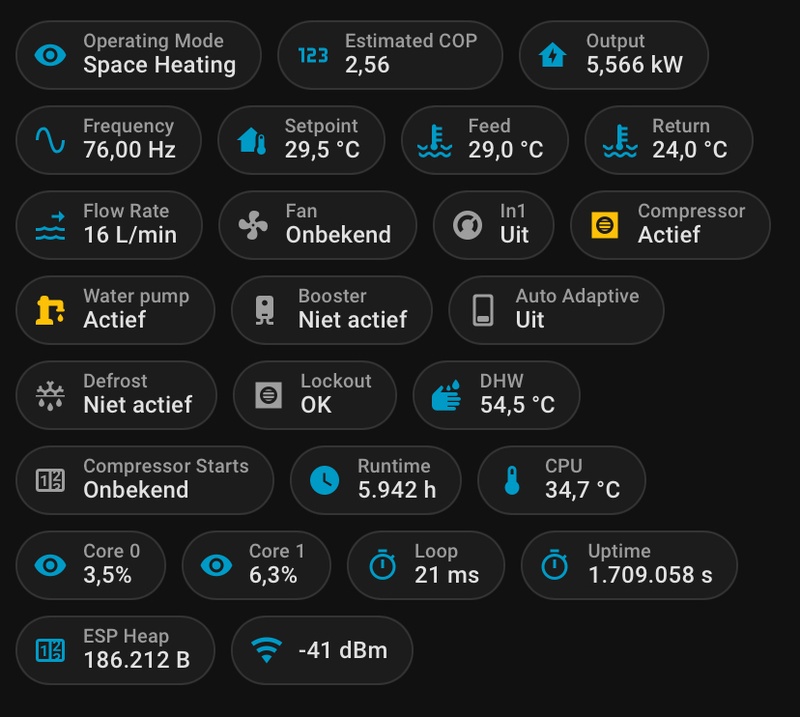The height and width of the screenshot is (717, 800).
Task: Open the Lockout status badge
Action: click(x=314, y=396)
